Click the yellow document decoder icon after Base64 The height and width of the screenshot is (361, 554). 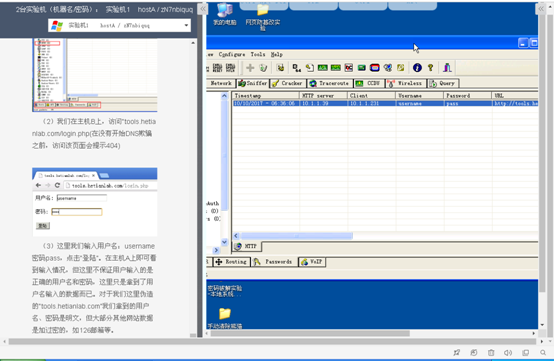310,67
